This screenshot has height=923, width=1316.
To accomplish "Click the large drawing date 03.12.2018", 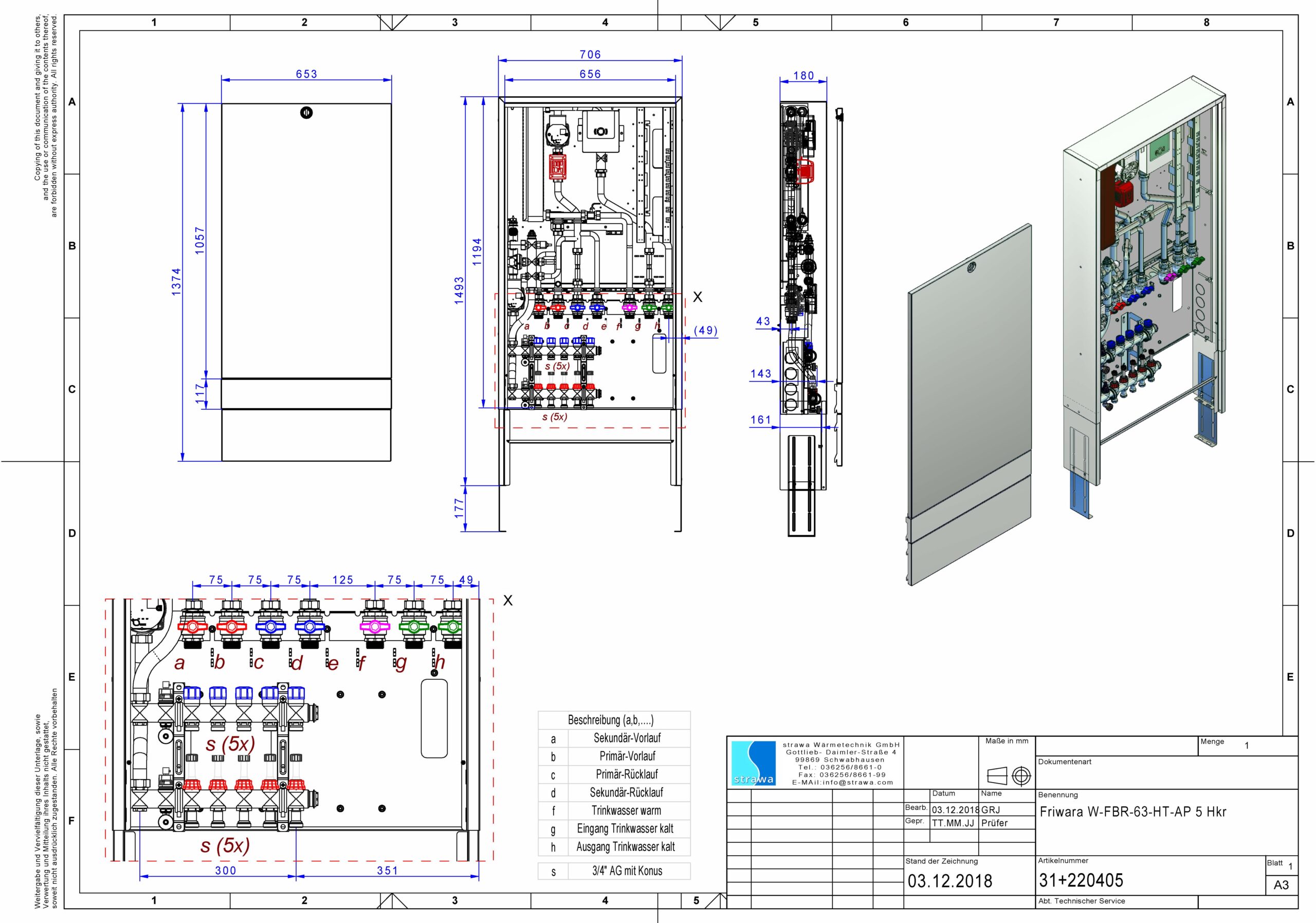I will (950, 881).
